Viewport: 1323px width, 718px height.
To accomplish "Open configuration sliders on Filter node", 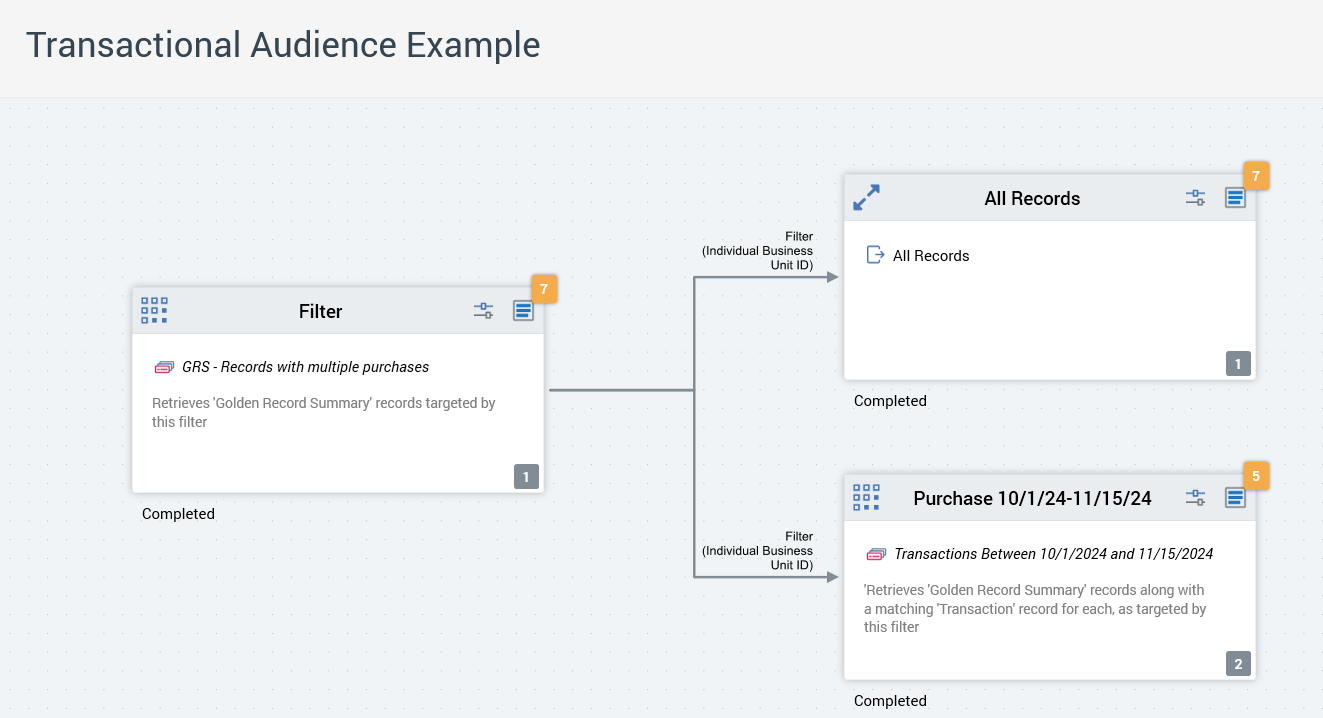I will pyautogui.click(x=483, y=311).
